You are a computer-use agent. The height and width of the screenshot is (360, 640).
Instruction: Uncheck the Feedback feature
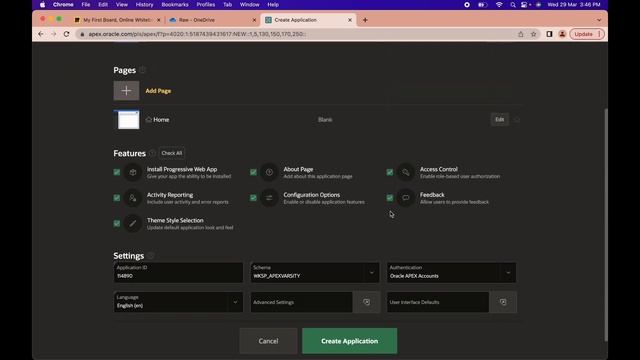click(390, 198)
